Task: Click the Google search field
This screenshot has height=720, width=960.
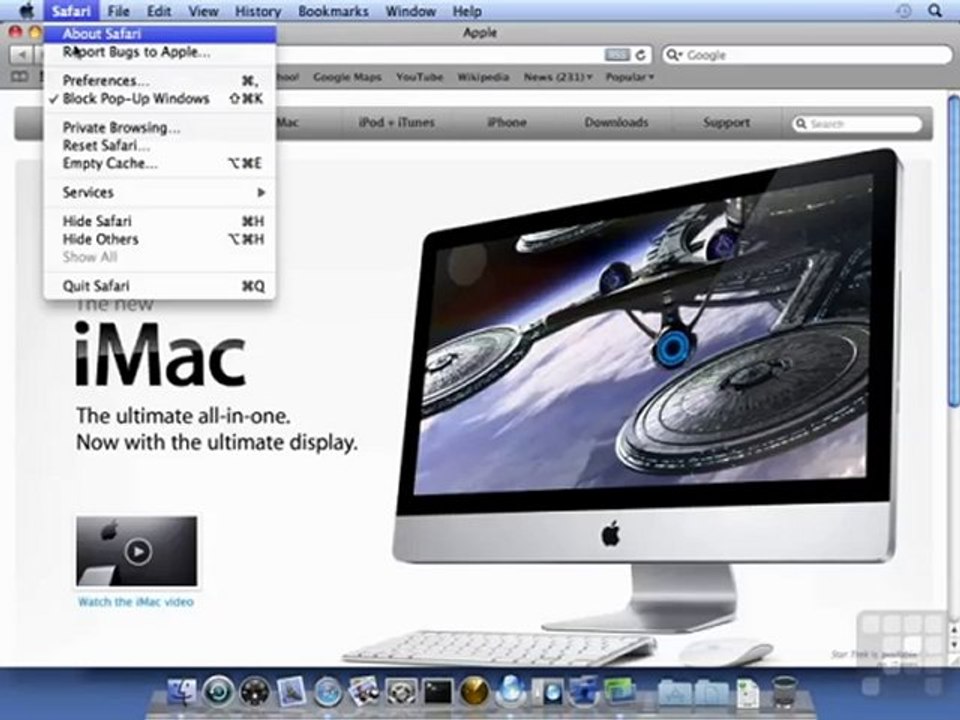Action: click(807, 55)
